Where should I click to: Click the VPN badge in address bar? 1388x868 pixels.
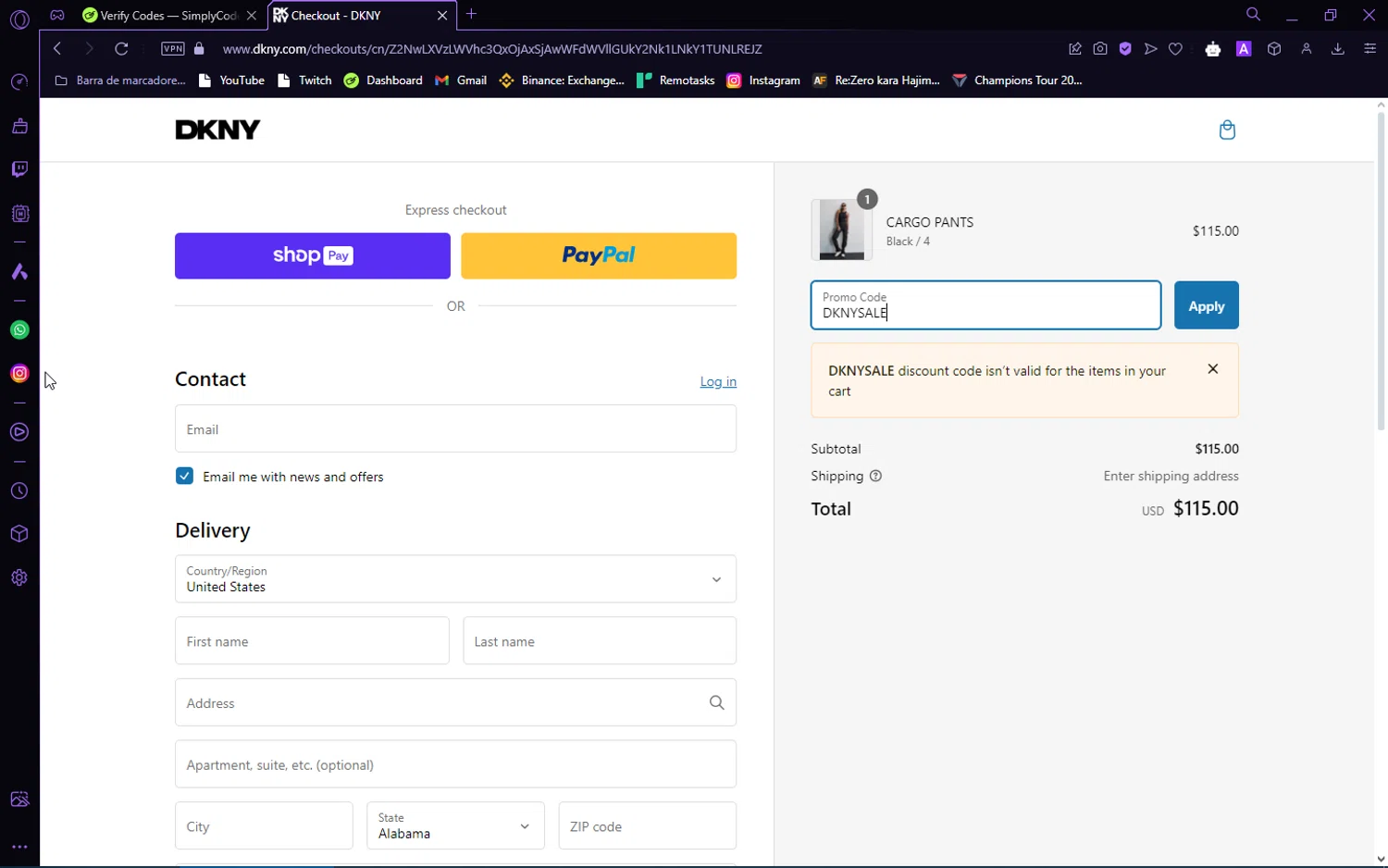(x=173, y=49)
